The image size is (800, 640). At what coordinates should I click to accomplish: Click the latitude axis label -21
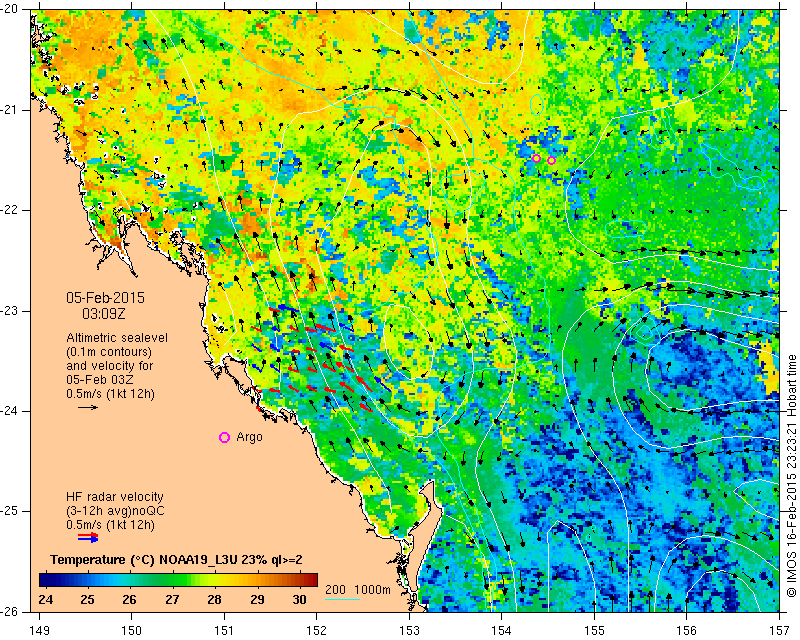point(8,110)
